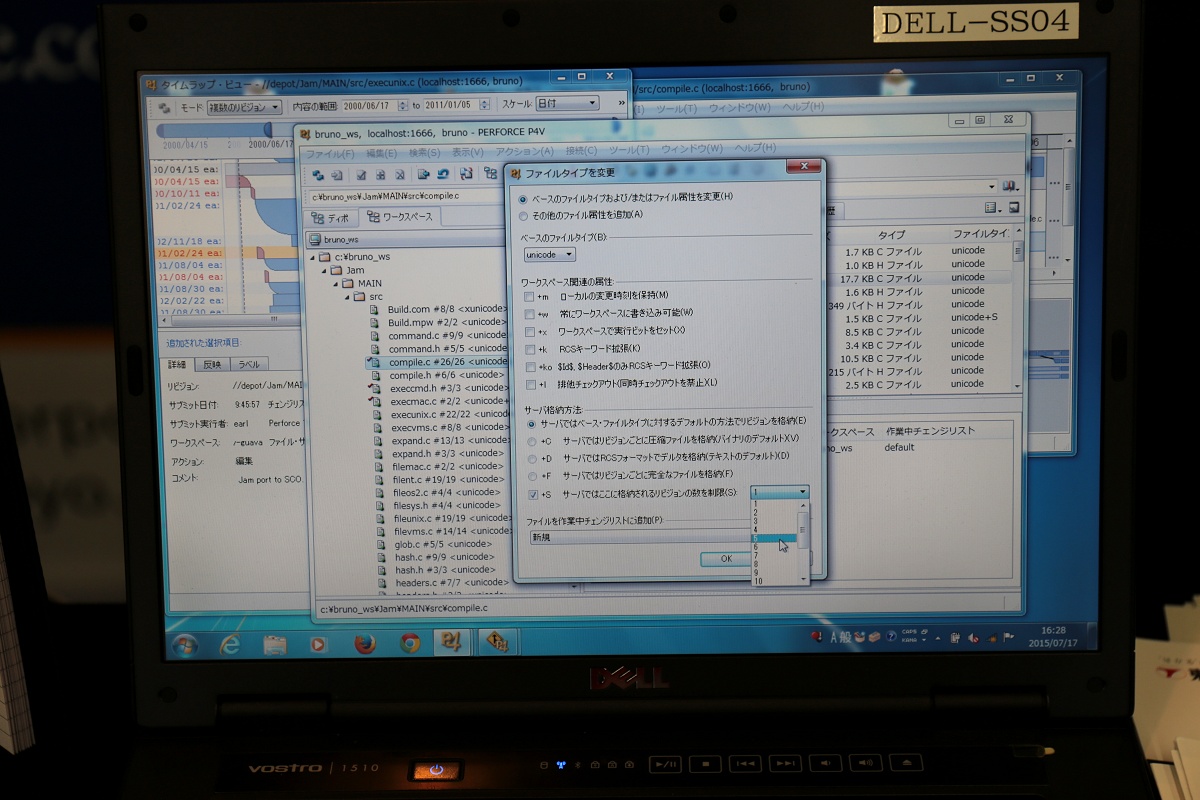Click OK in the file type dialog
Viewport: 1200px width, 800px height.
pyautogui.click(x=726, y=559)
